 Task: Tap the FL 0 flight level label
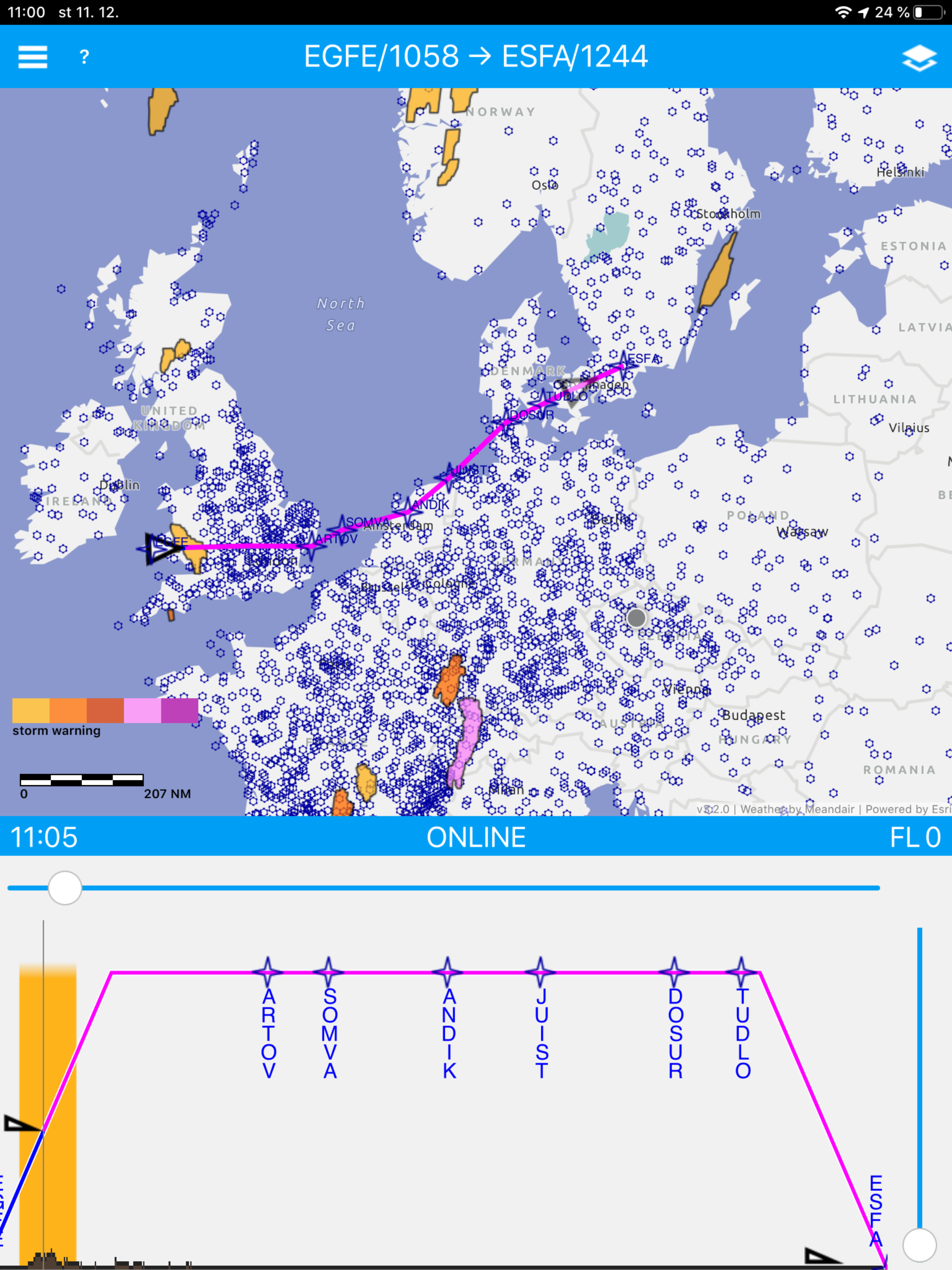(915, 837)
